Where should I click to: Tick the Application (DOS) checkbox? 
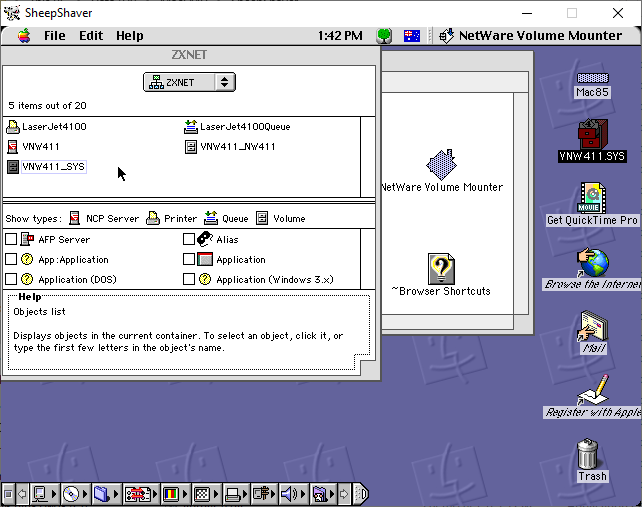click(11, 279)
